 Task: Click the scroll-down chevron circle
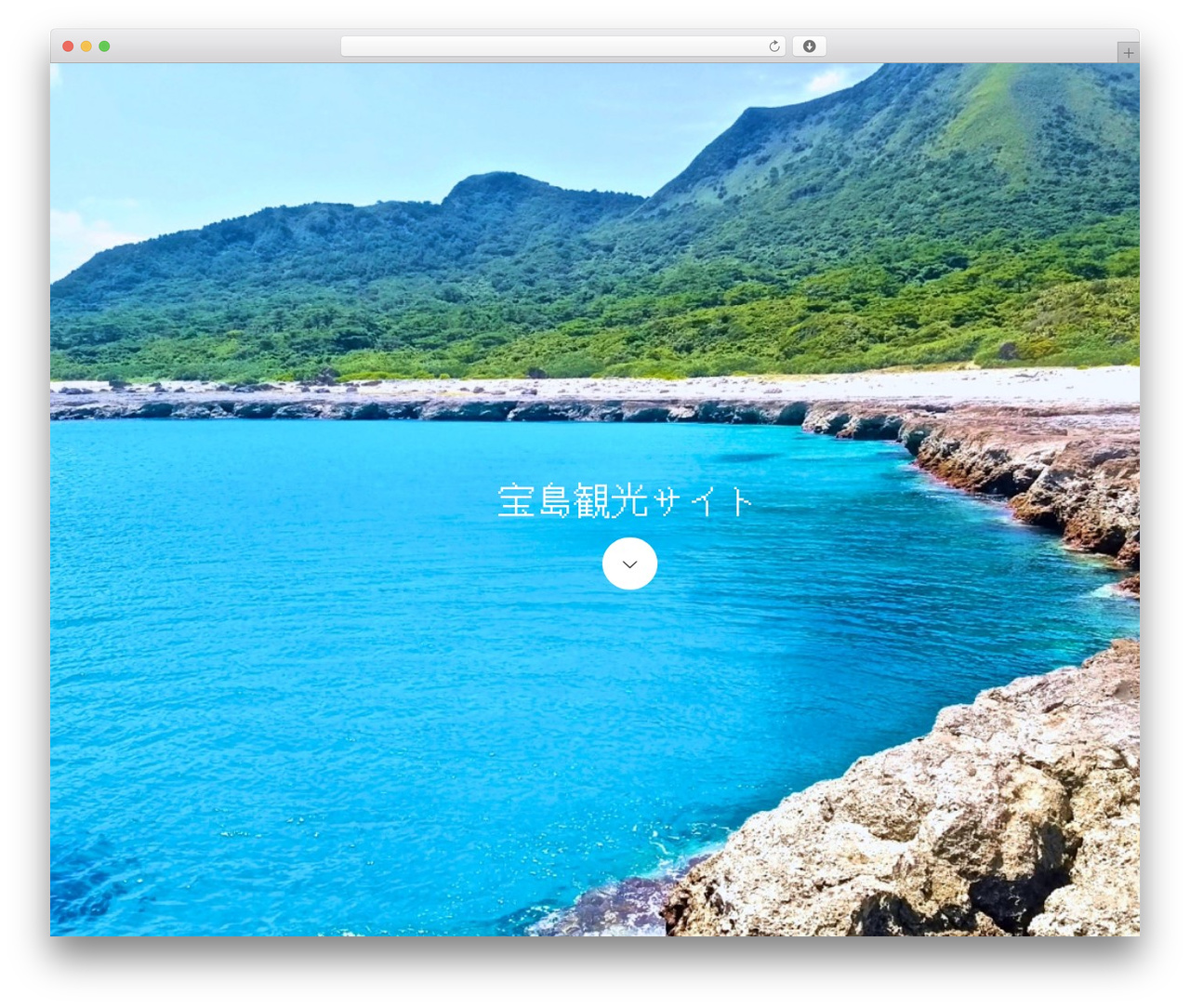click(629, 564)
